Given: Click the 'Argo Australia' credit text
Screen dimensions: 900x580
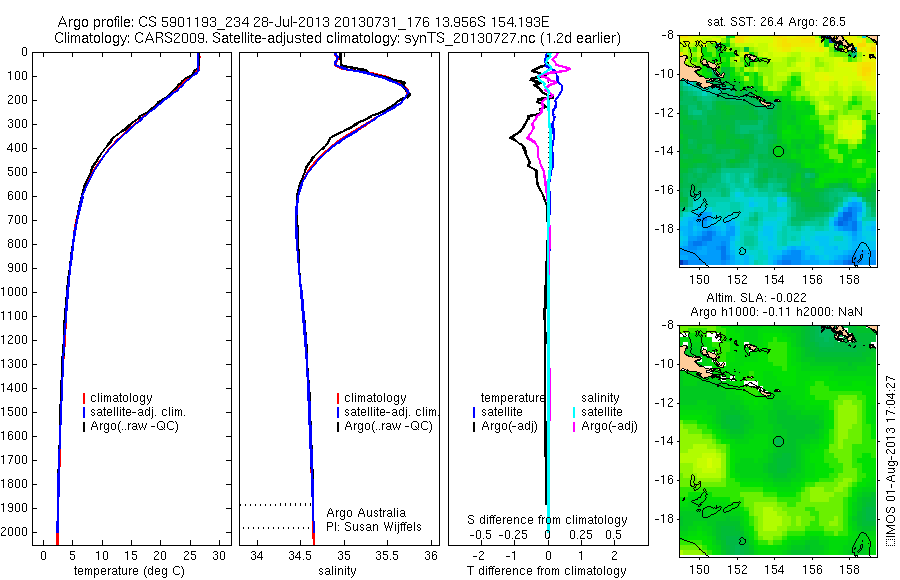Looking at the screenshot, I should click(x=366, y=513).
